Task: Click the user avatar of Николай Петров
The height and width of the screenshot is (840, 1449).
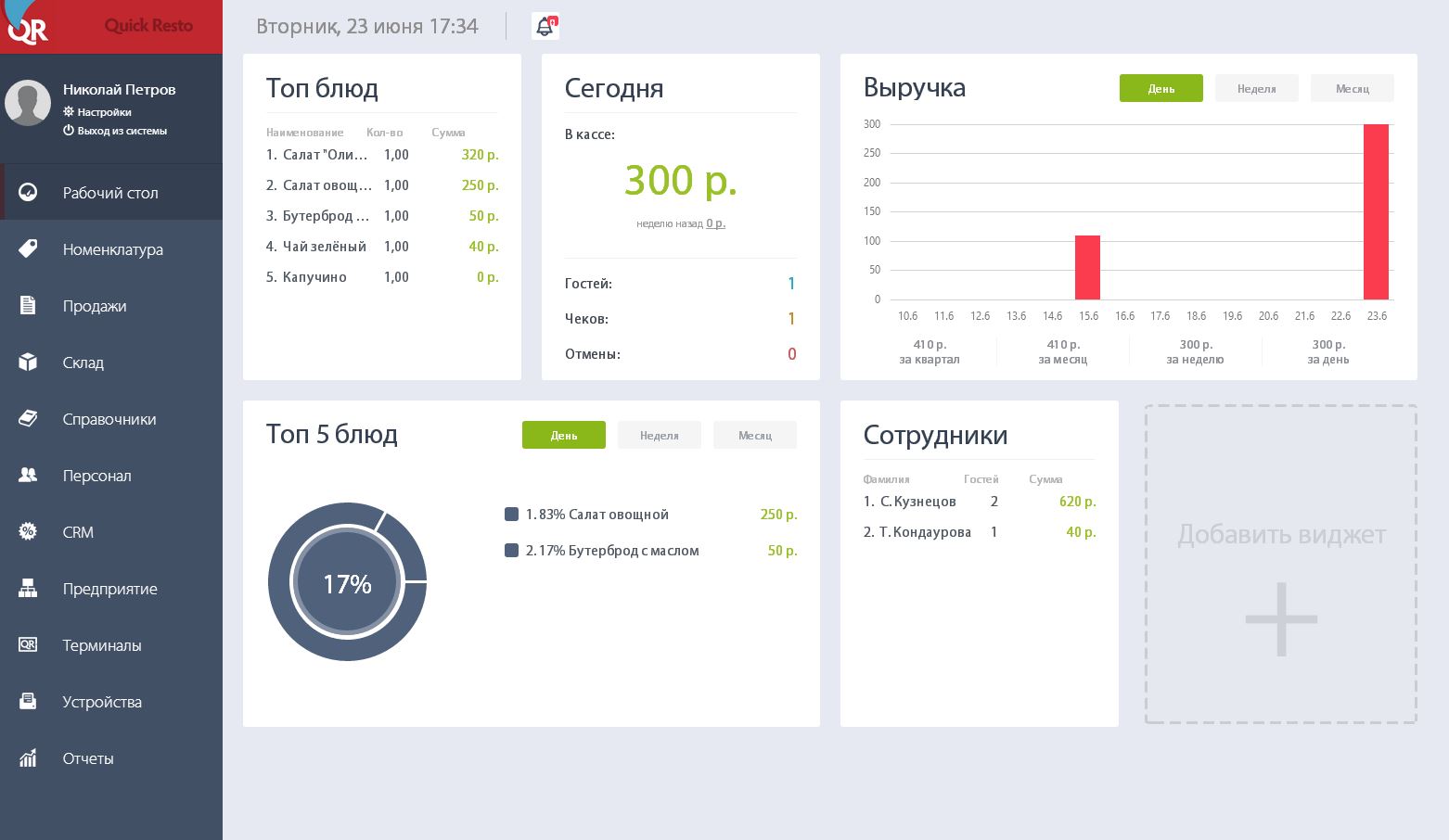Action: click(x=28, y=102)
